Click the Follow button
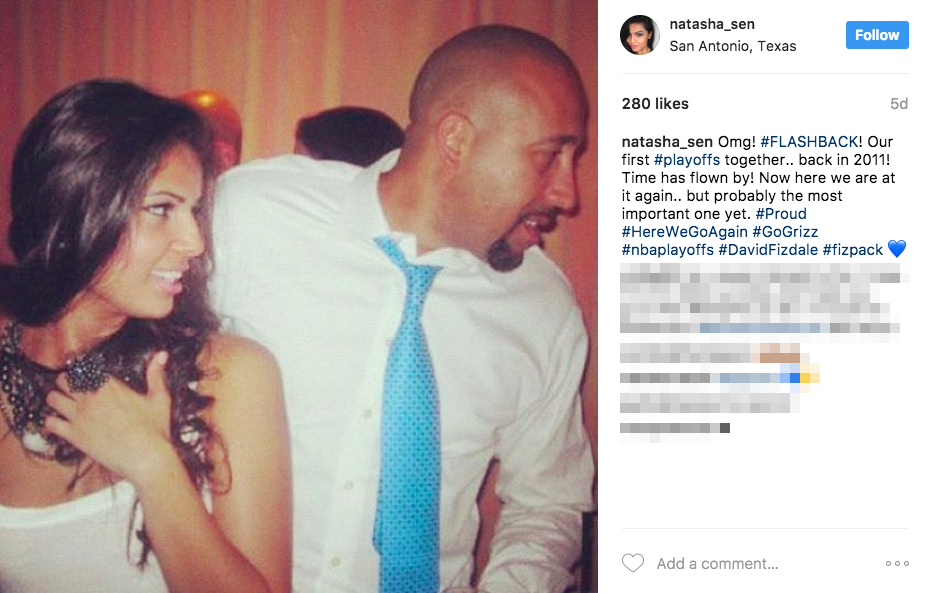The height and width of the screenshot is (593, 931). click(x=877, y=35)
